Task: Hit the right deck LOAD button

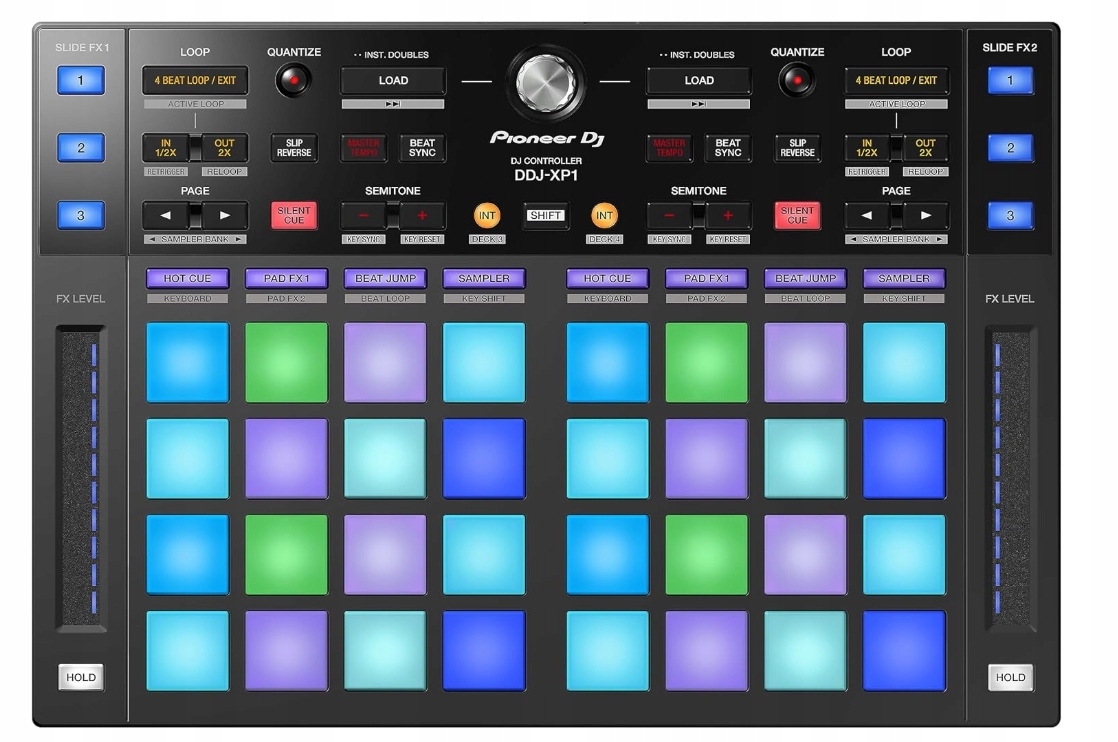Action: click(x=699, y=81)
